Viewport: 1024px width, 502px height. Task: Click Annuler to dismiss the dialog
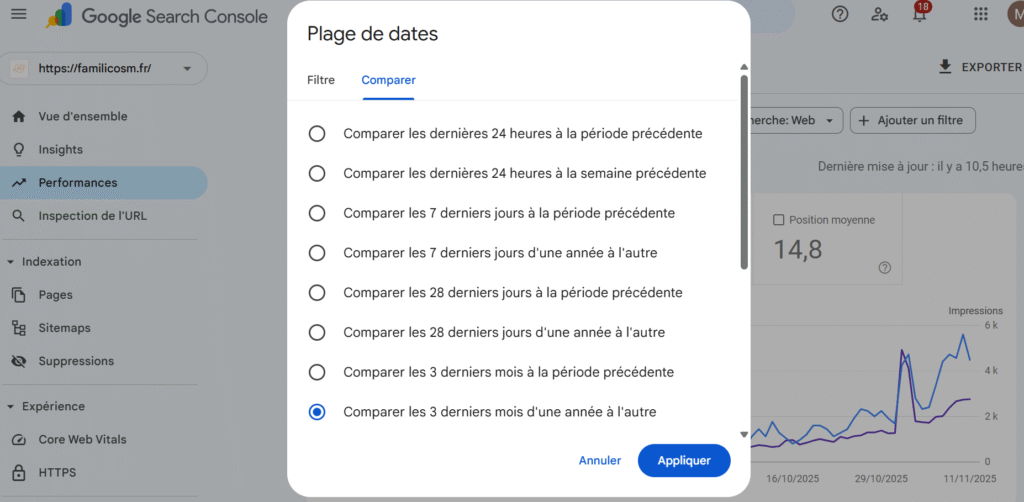599,461
